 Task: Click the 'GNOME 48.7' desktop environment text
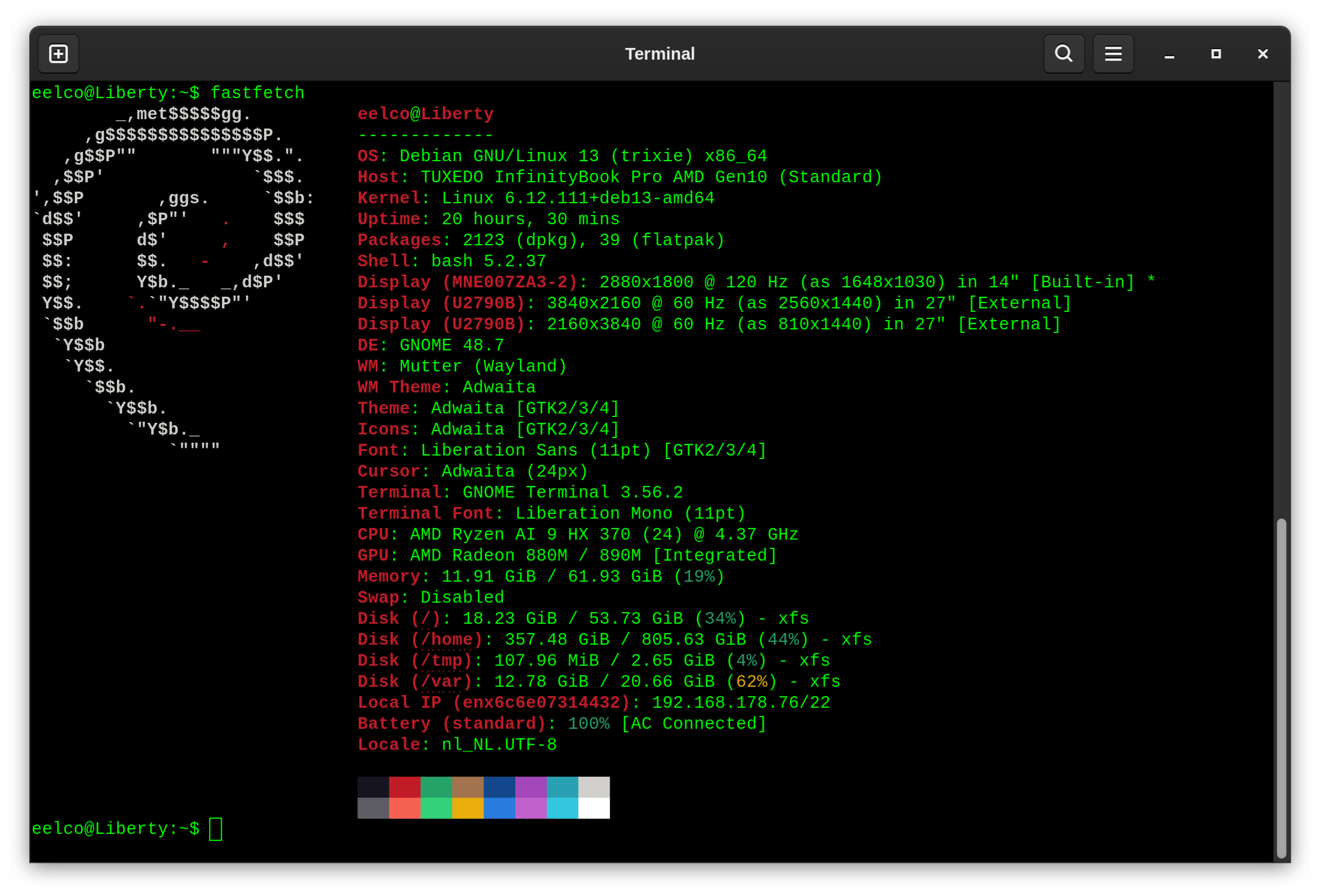(451, 345)
